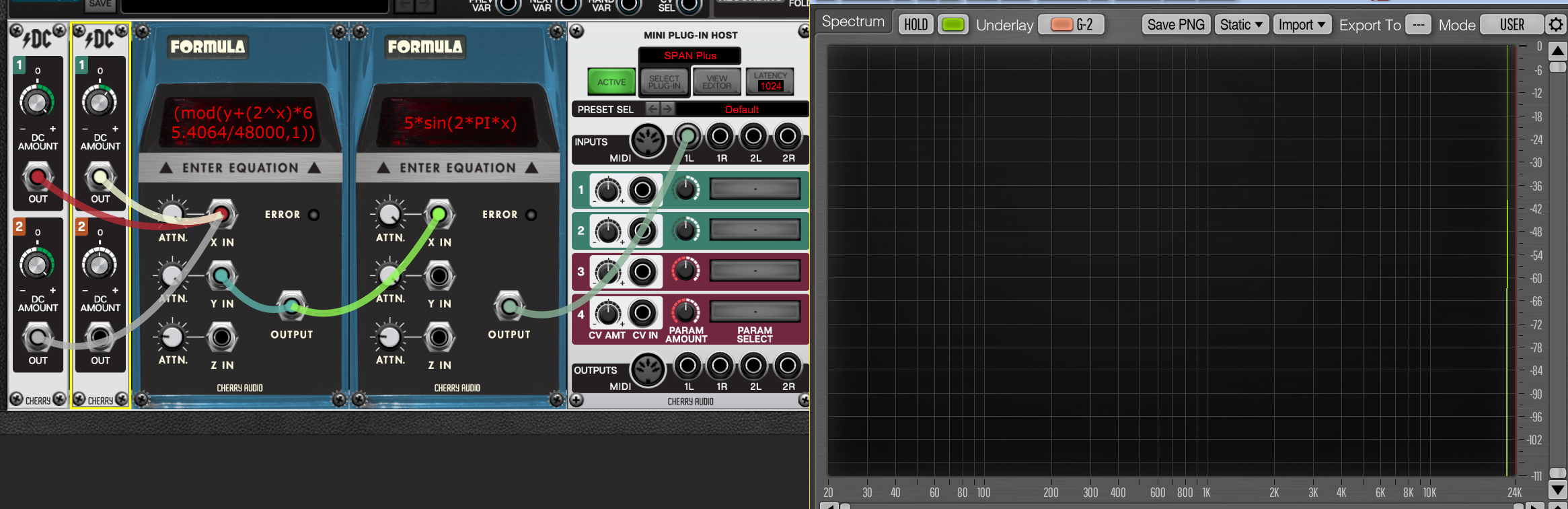The width and height of the screenshot is (1568, 509).
Task: Click Y IN jack on the second Formula module
Action: point(439,275)
